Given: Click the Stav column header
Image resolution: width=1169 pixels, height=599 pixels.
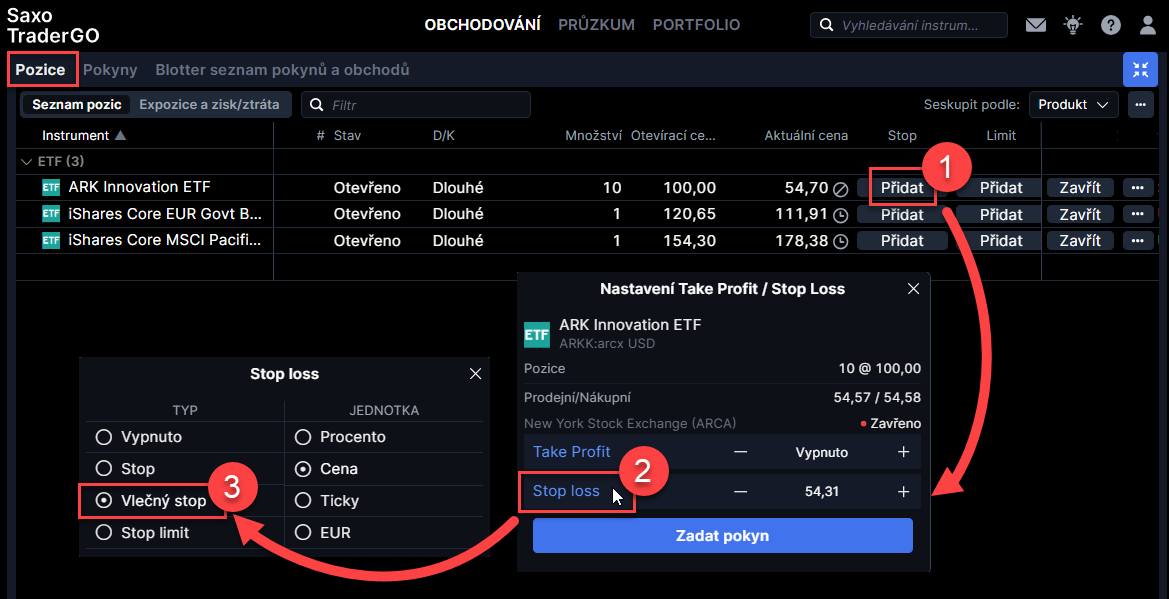Looking at the screenshot, I should [x=347, y=136].
